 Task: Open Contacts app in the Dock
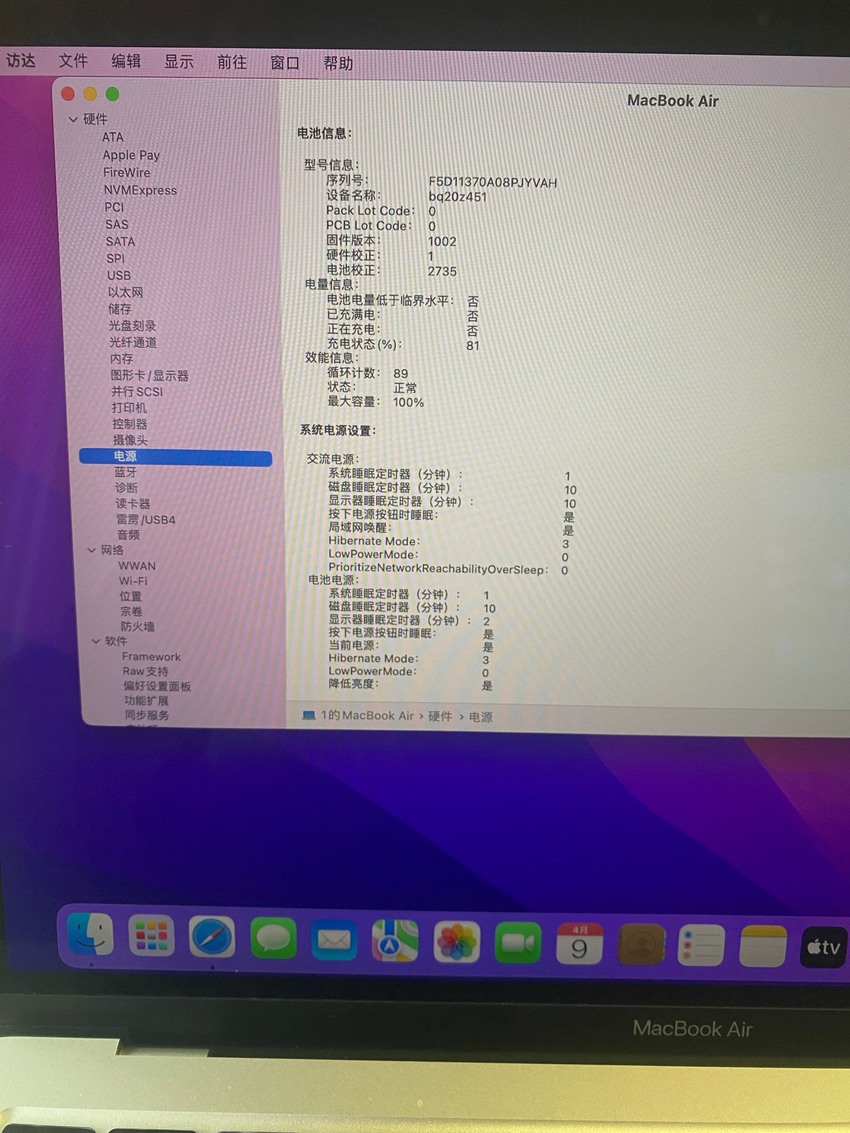641,944
